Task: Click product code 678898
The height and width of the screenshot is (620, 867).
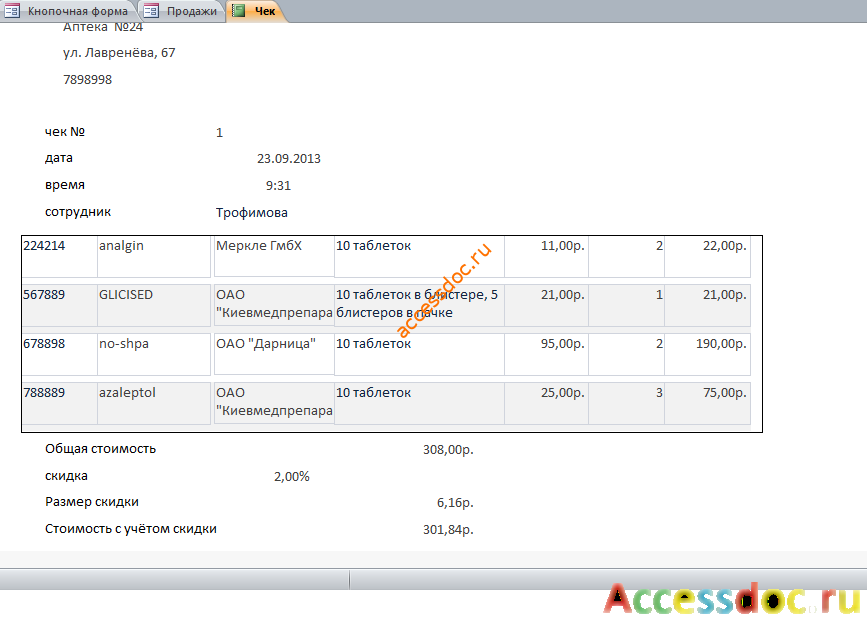Action: click(x=44, y=343)
